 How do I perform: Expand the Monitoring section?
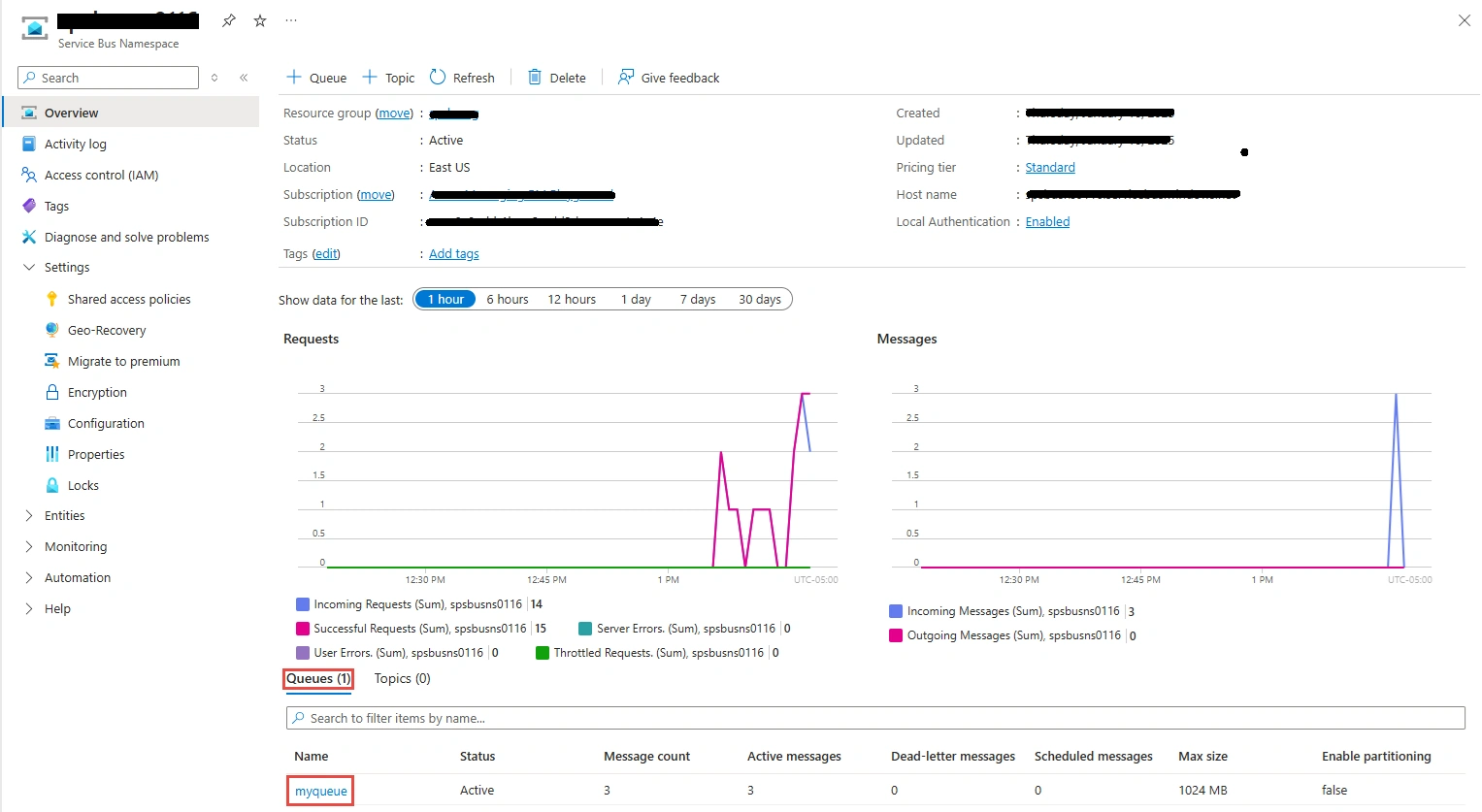coord(29,546)
